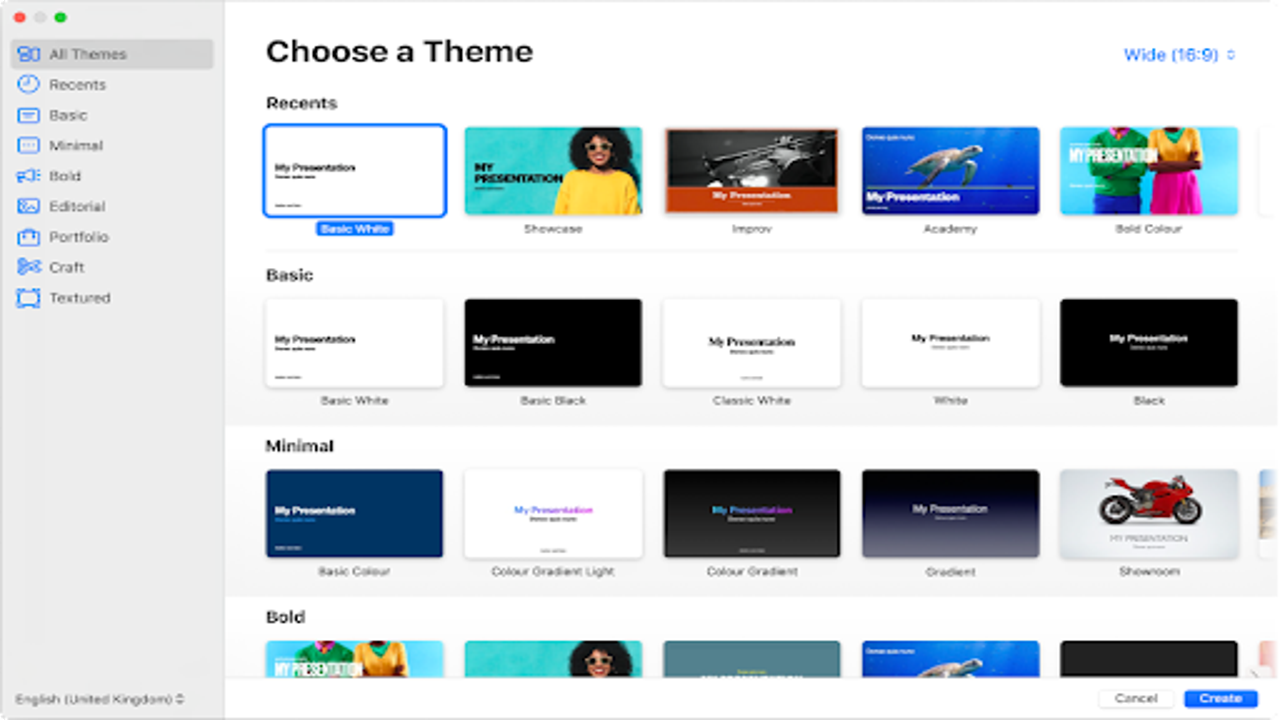Click the Showcase theme label
The height and width of the screenshot is (720, 1280).
click(553, 229)
